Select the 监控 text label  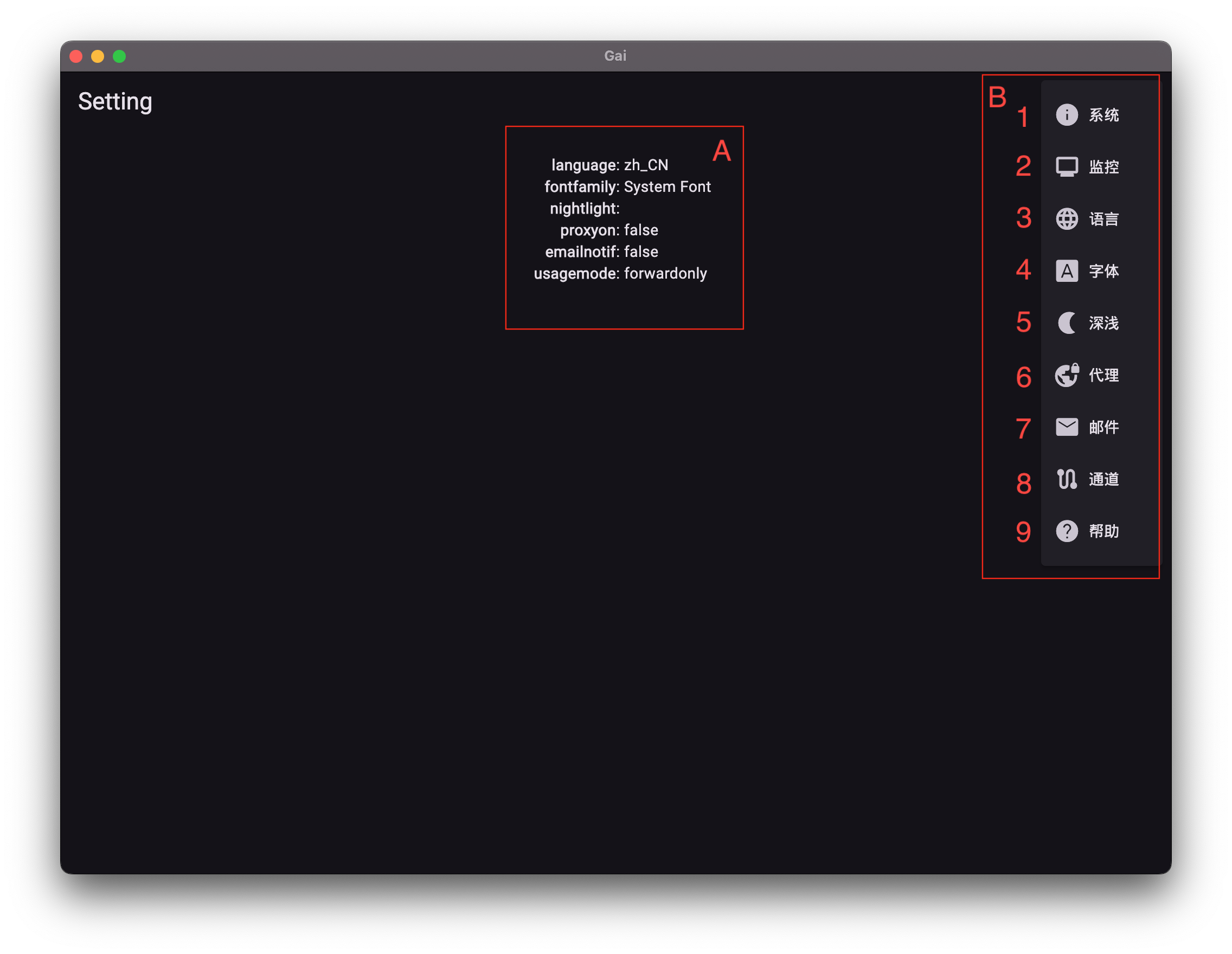tap(1103, 167)
